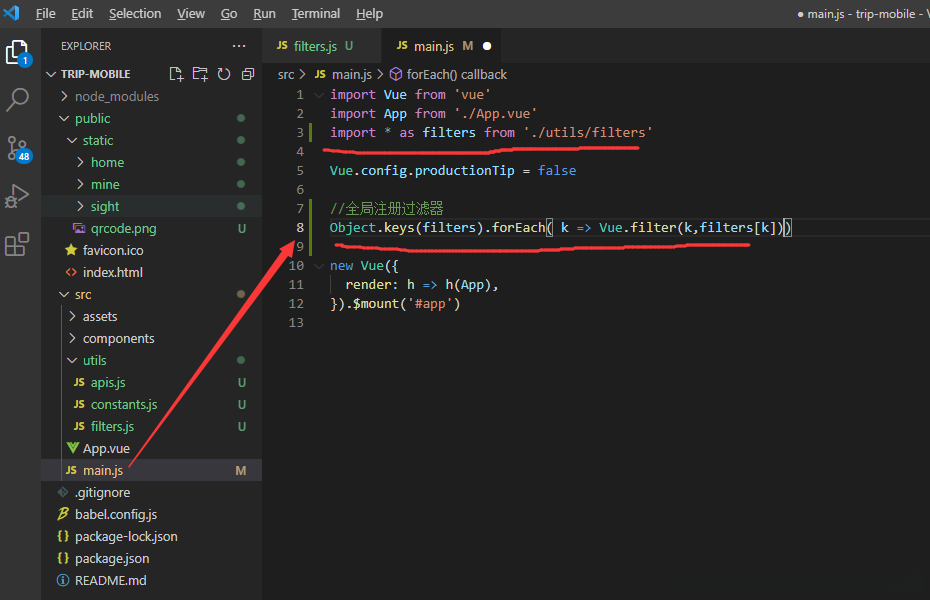Expand the node_modules folder

[x=116, y=96]
